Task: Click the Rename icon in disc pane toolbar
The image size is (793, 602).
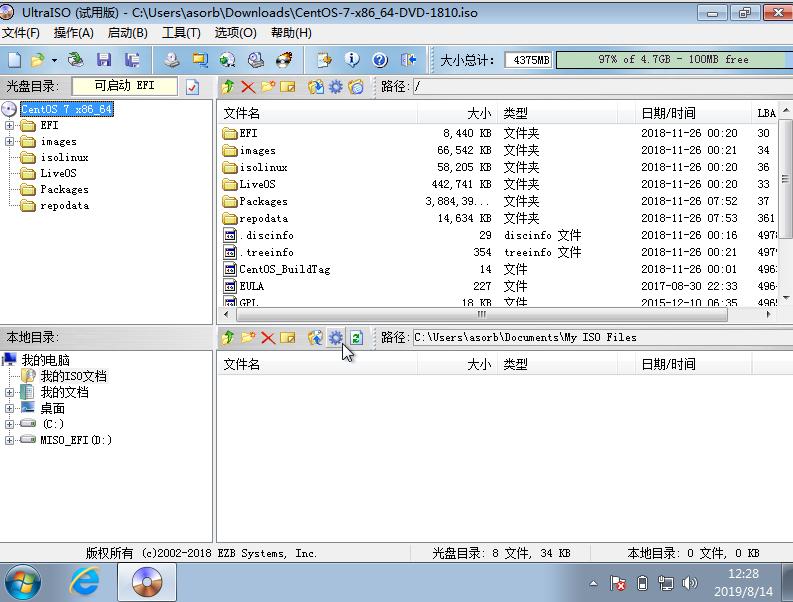Action: click(x=288, y=87)
